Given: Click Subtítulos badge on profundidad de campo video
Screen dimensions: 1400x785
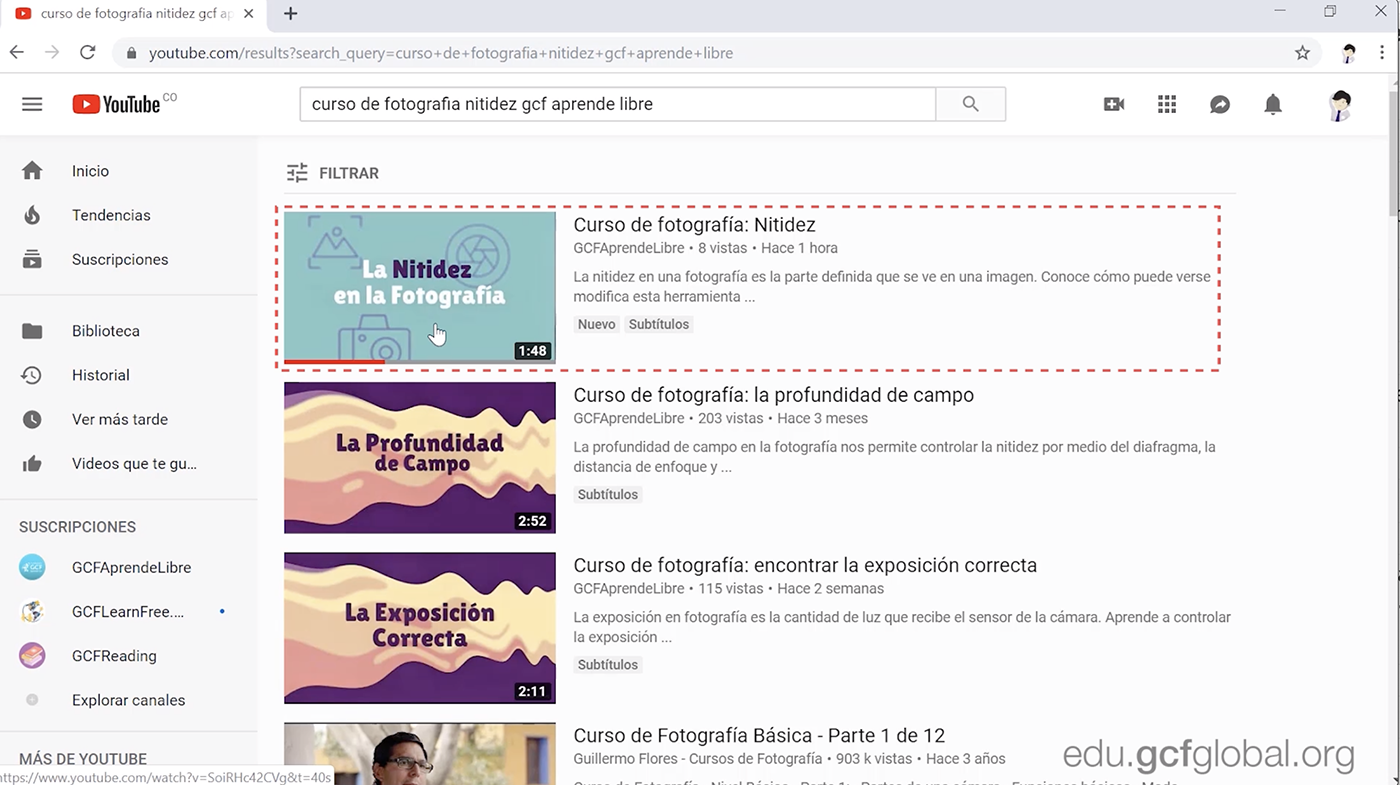Looking at the screenshot, I should 608,494.
